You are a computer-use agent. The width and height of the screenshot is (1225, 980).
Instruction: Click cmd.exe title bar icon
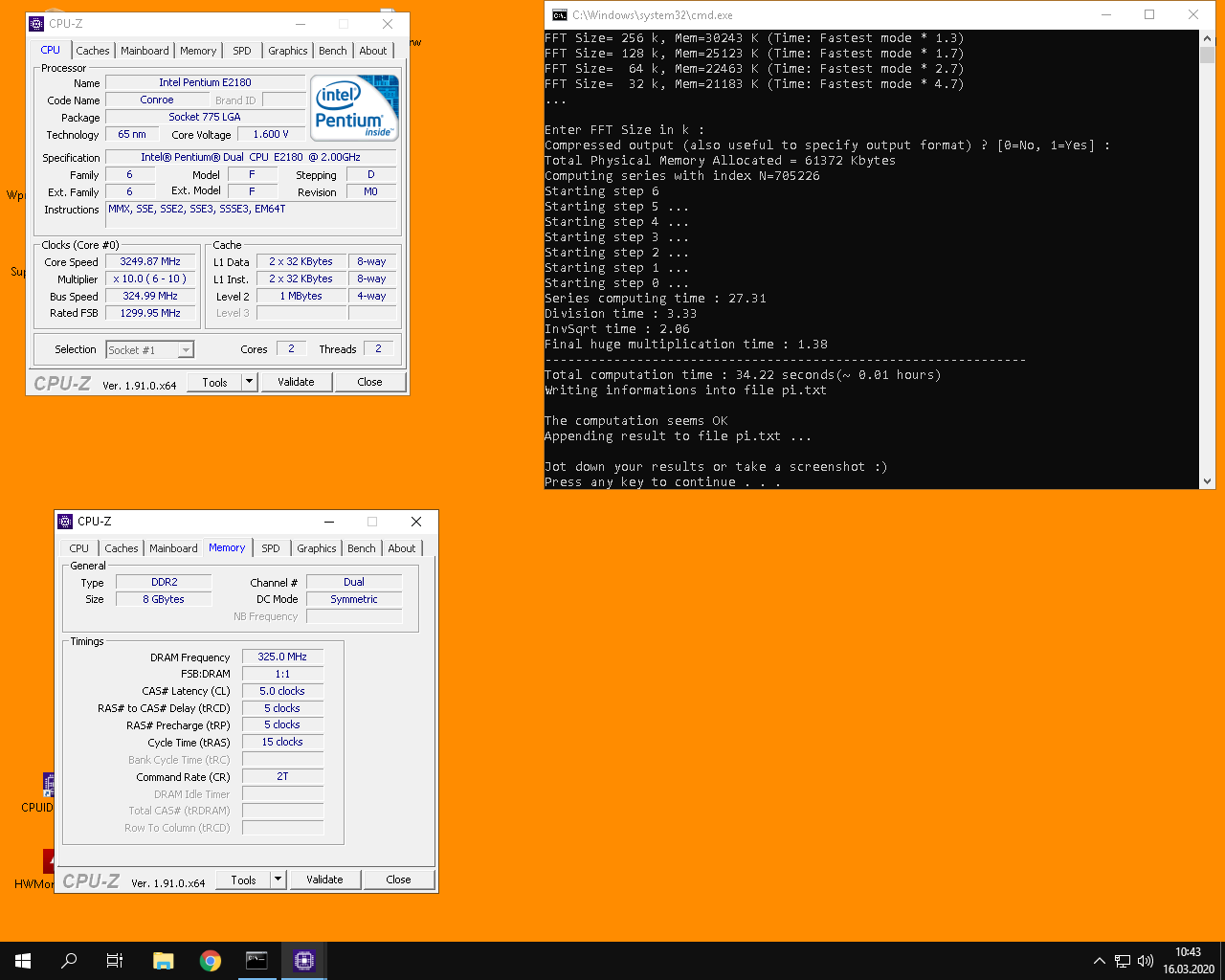click(560, 14)
